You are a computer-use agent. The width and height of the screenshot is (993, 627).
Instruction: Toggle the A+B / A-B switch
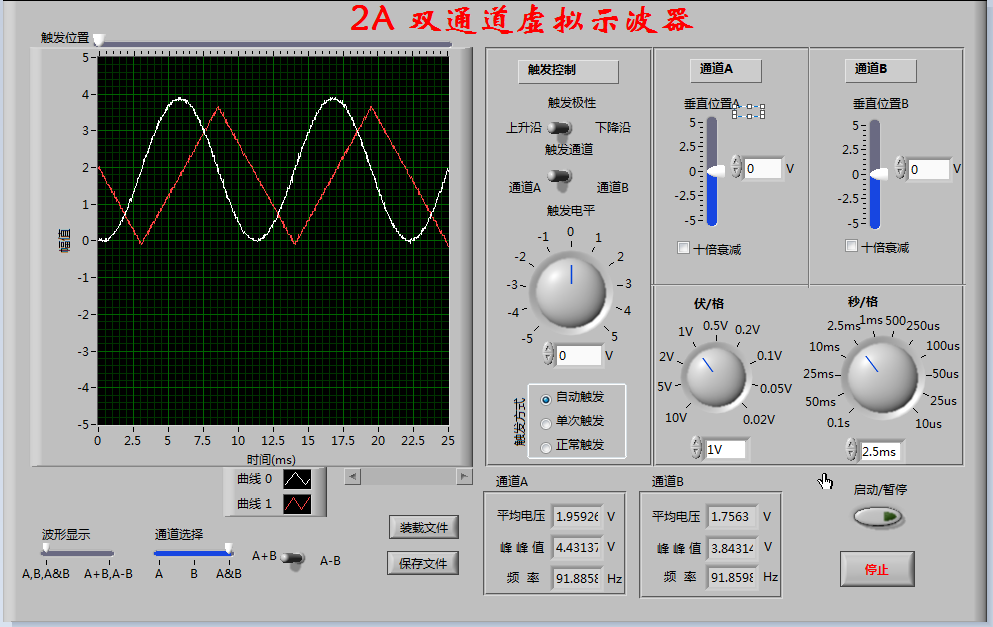[293, 559]
